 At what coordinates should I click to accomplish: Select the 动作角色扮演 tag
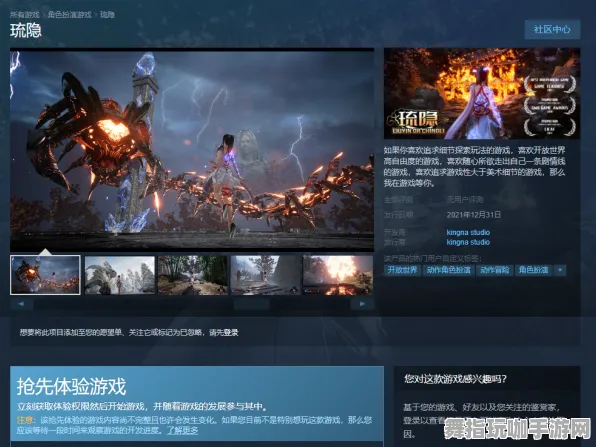448,270
